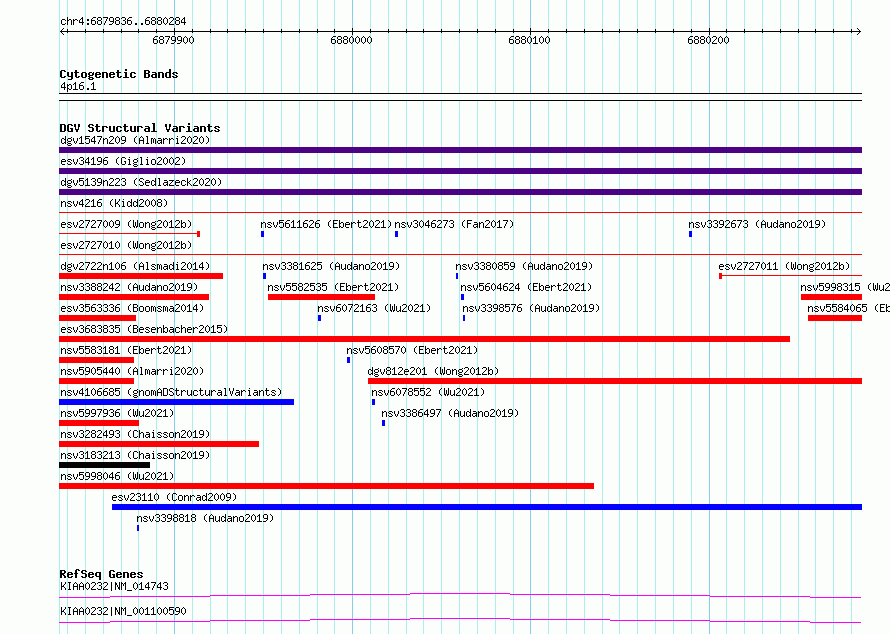Click the truncated nsv5584065 label
This screenshot has width=890, height=634.
coord(849,308)
